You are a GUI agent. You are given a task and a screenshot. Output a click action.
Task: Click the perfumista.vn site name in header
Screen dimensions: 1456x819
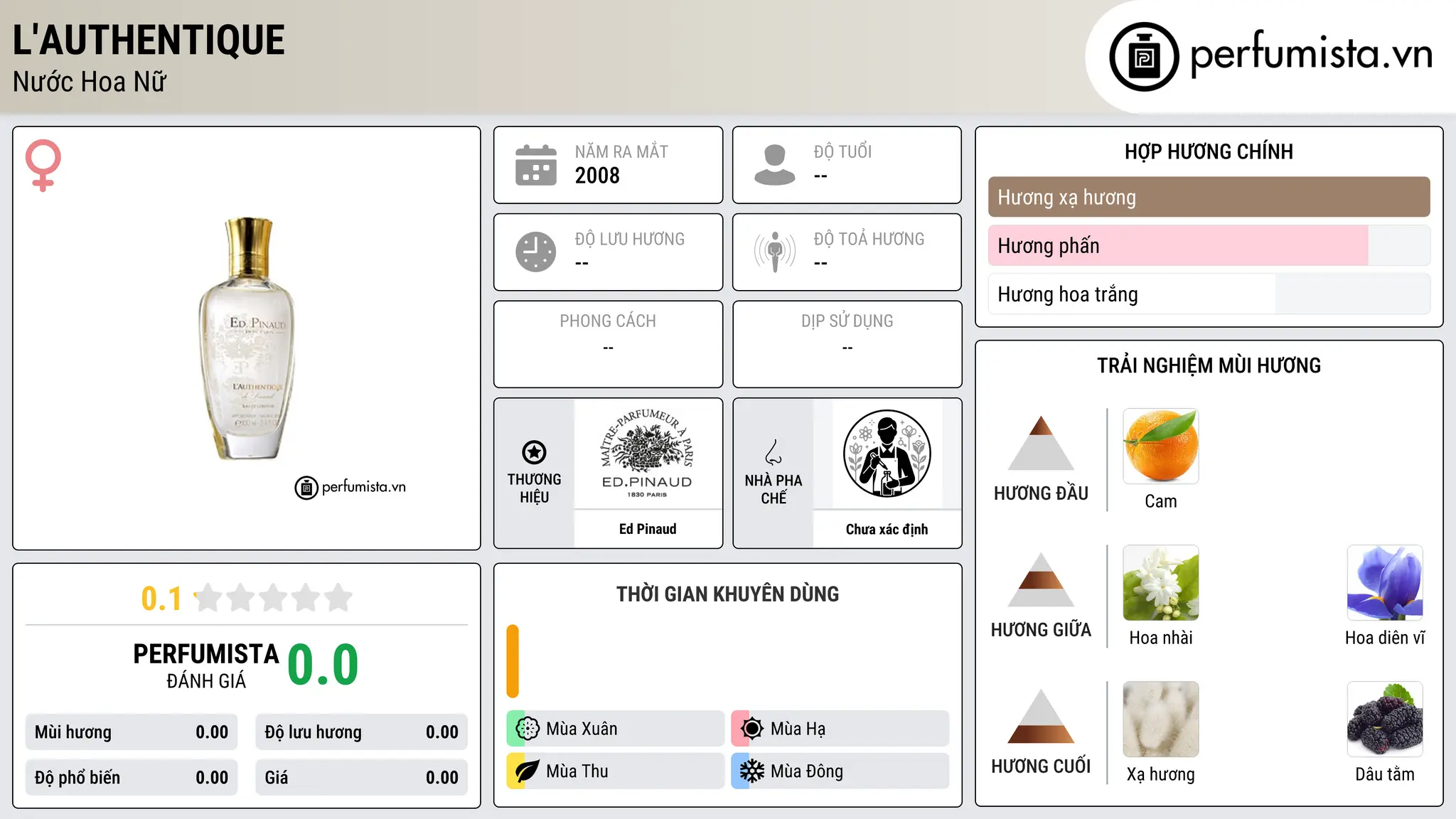[x=1311, y=55]
